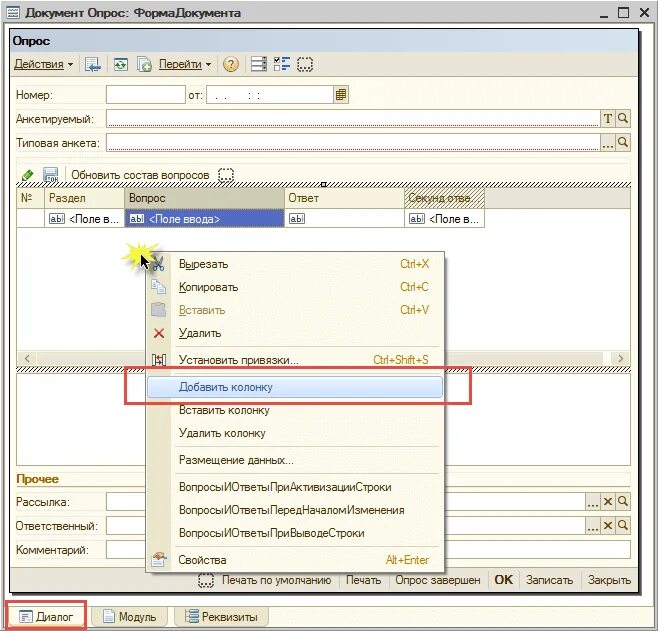Viewport: 658px width, 631px height.
Task: Click the ellipsis button for Рассылка
Action: [x=593, y=501]
